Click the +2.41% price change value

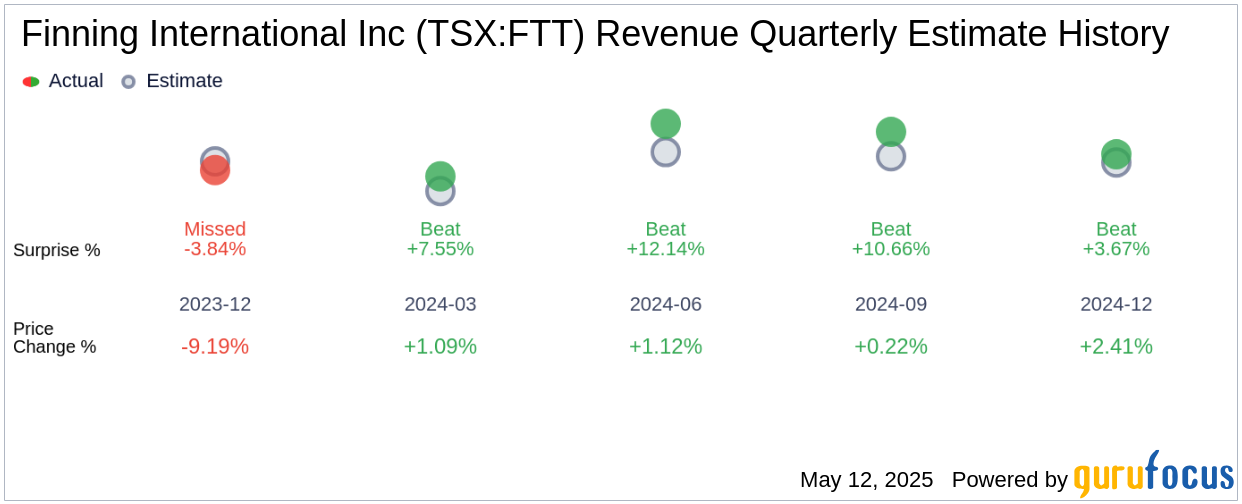point(1116,346)
